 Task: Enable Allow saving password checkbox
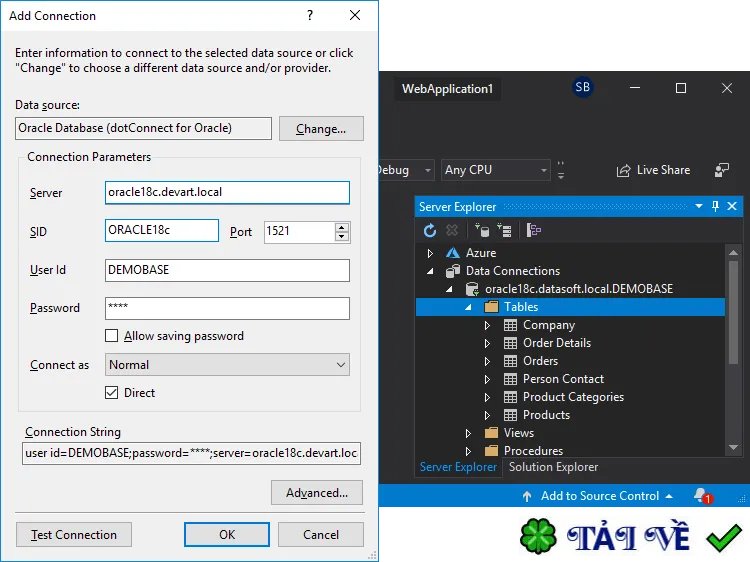click(111, 336)
